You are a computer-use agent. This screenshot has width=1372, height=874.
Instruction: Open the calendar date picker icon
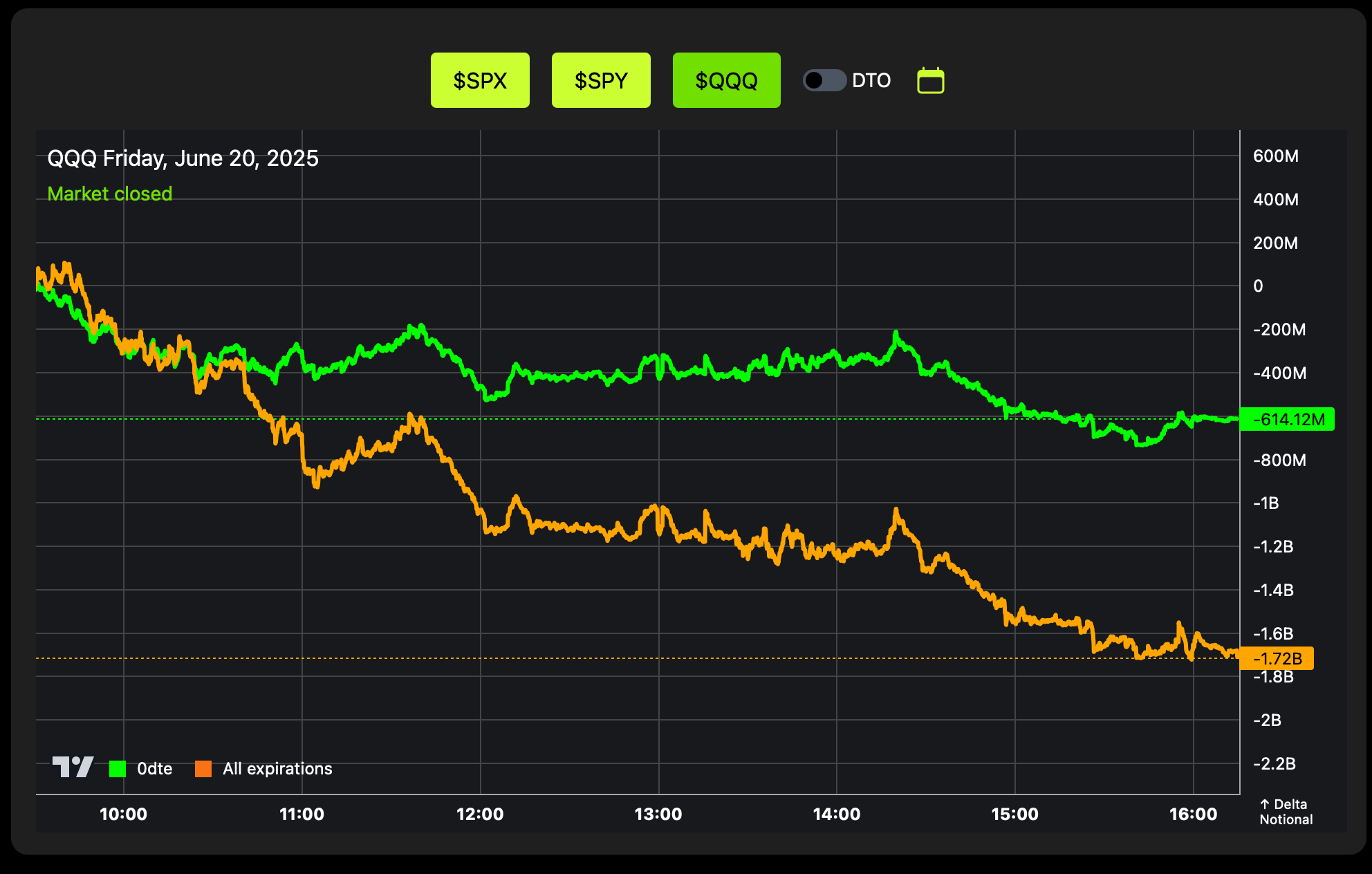pyautogui.click(x=931, y=80)
